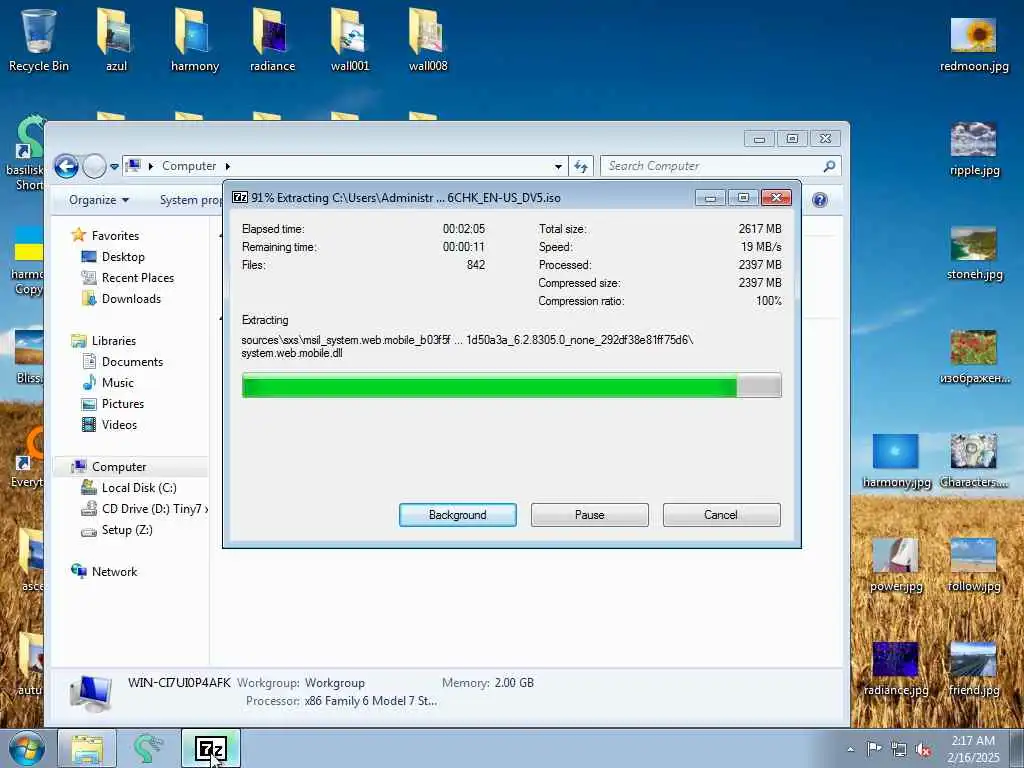1024x768 pixels.
Task: Open the Recycle Bin desktop icon
Action: pos(39,39)
